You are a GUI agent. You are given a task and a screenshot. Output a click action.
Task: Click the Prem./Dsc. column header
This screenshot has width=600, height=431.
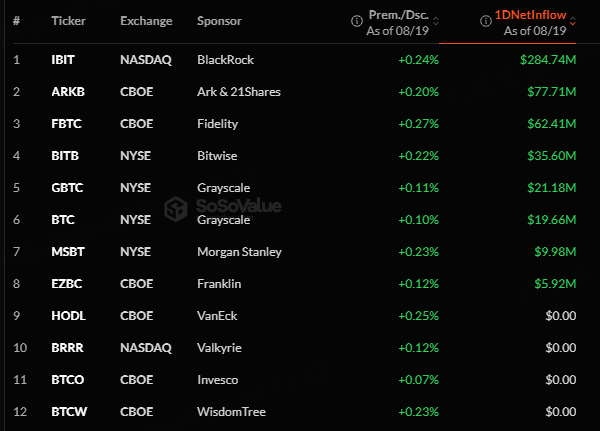[x=398, y=15]
